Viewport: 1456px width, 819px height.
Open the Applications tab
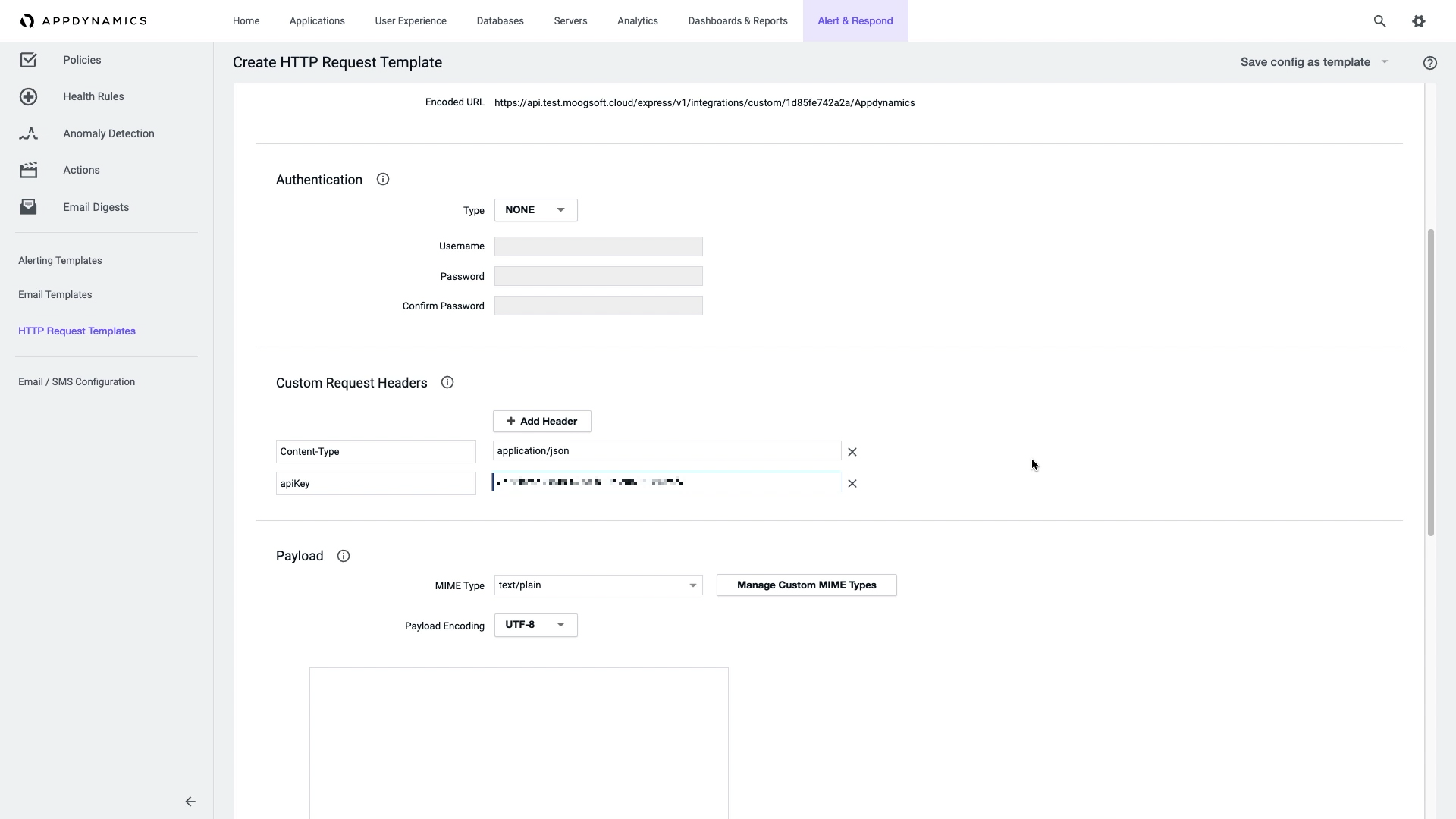(x=317, y=21)
